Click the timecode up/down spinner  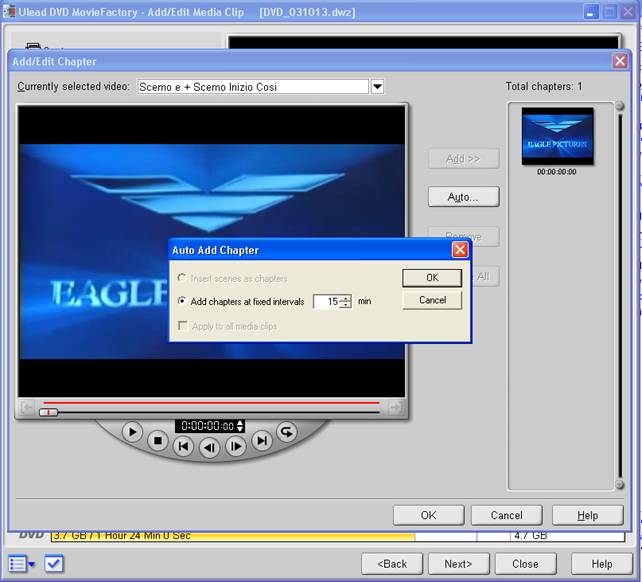tap(240, 426)
